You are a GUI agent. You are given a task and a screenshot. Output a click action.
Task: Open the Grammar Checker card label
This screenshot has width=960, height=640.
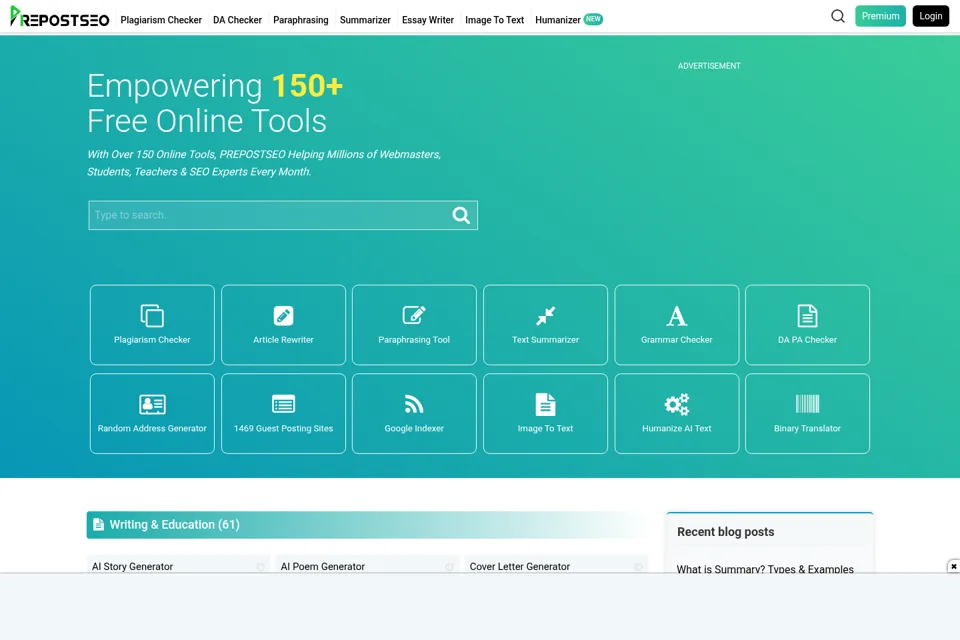[x=677, y=339]
